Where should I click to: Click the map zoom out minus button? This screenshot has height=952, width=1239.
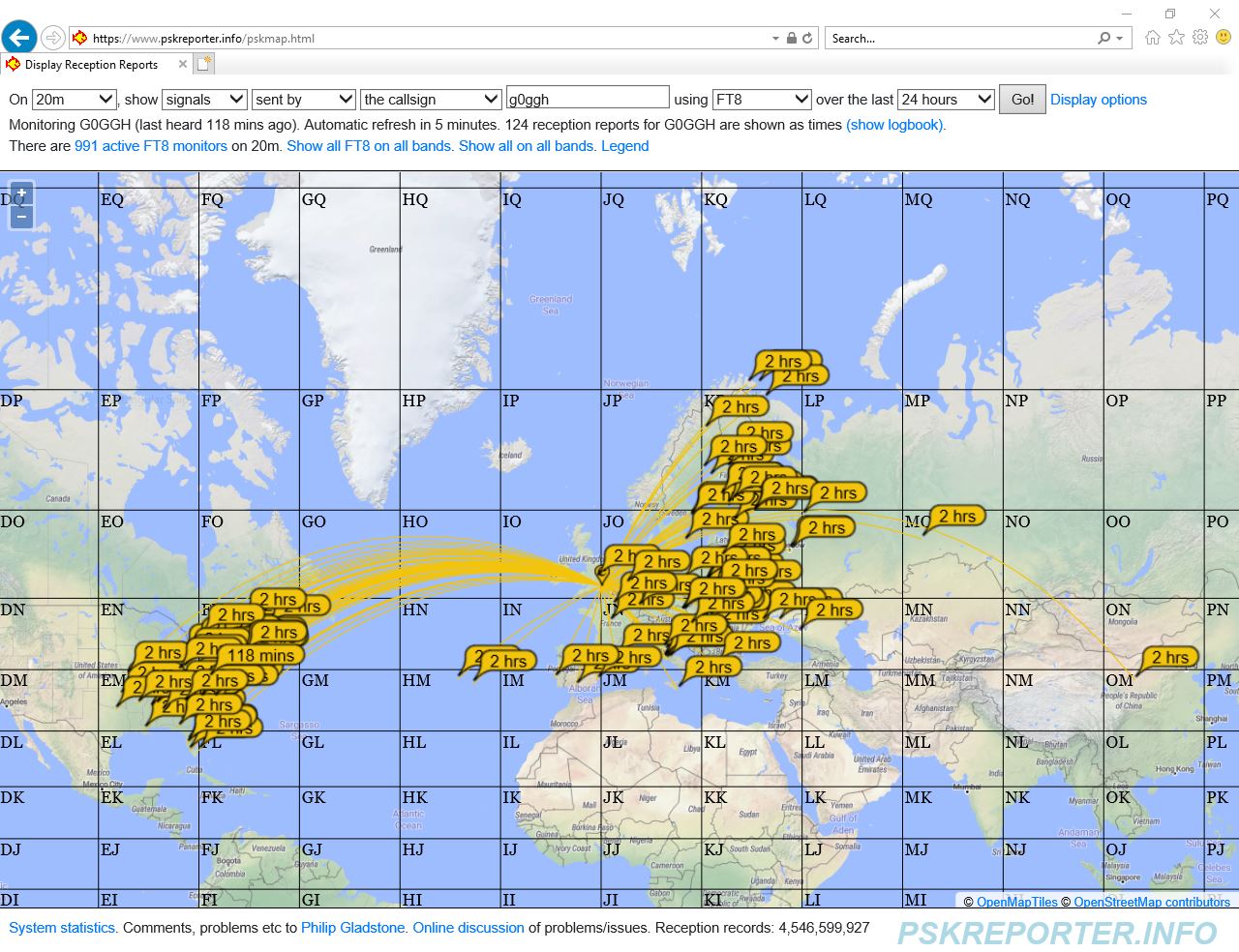[21, 217]
